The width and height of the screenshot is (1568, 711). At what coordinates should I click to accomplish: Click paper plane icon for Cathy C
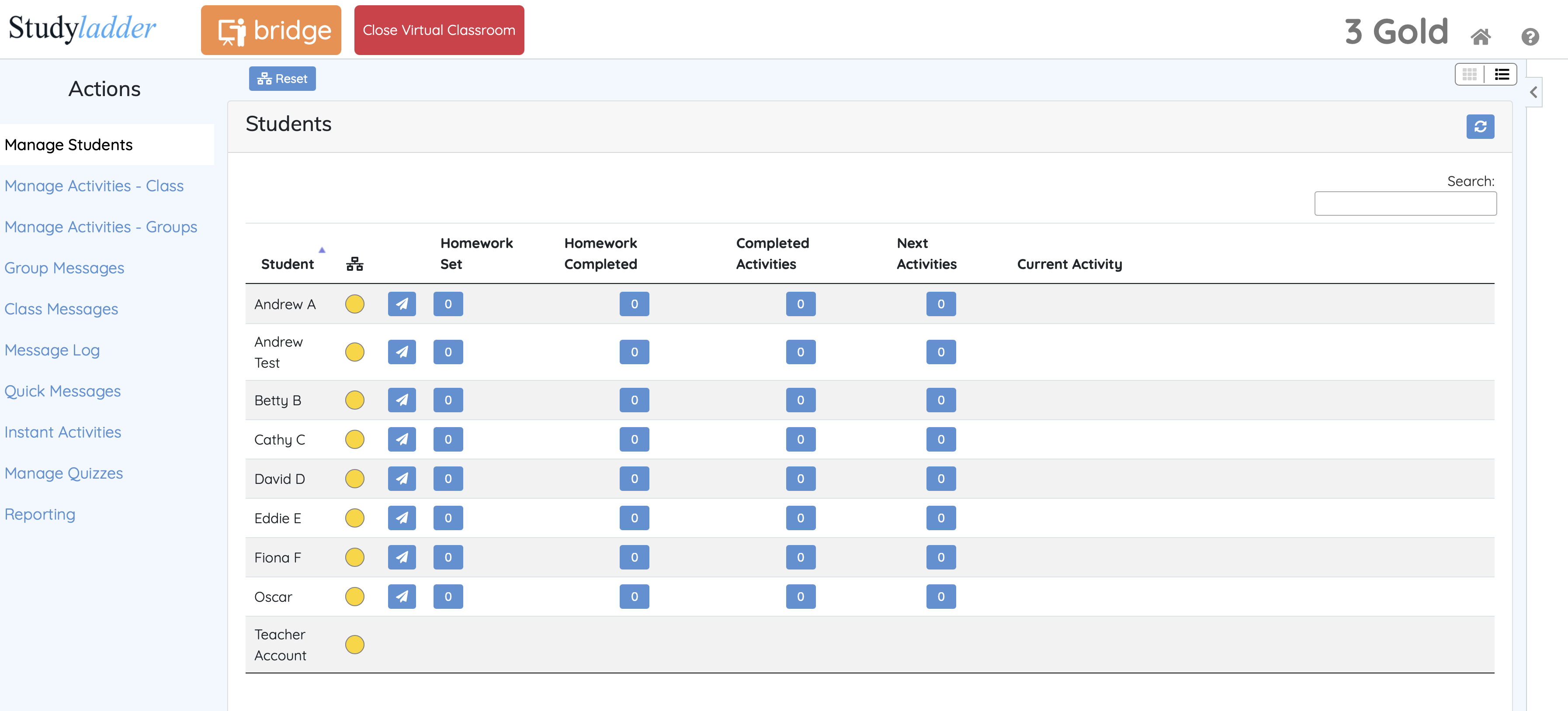pyautogui.click(x=402, y=439)
